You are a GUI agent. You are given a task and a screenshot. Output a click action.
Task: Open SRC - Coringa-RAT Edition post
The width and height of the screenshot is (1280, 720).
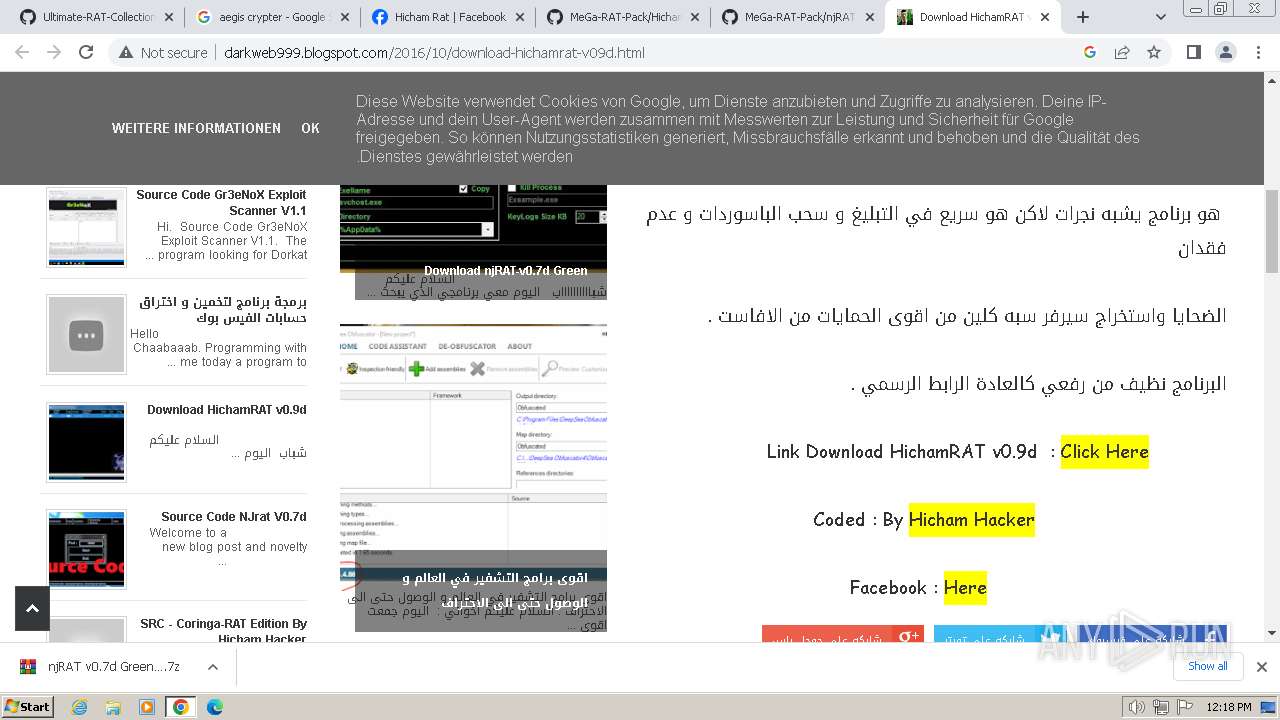[x=222, y=631]
